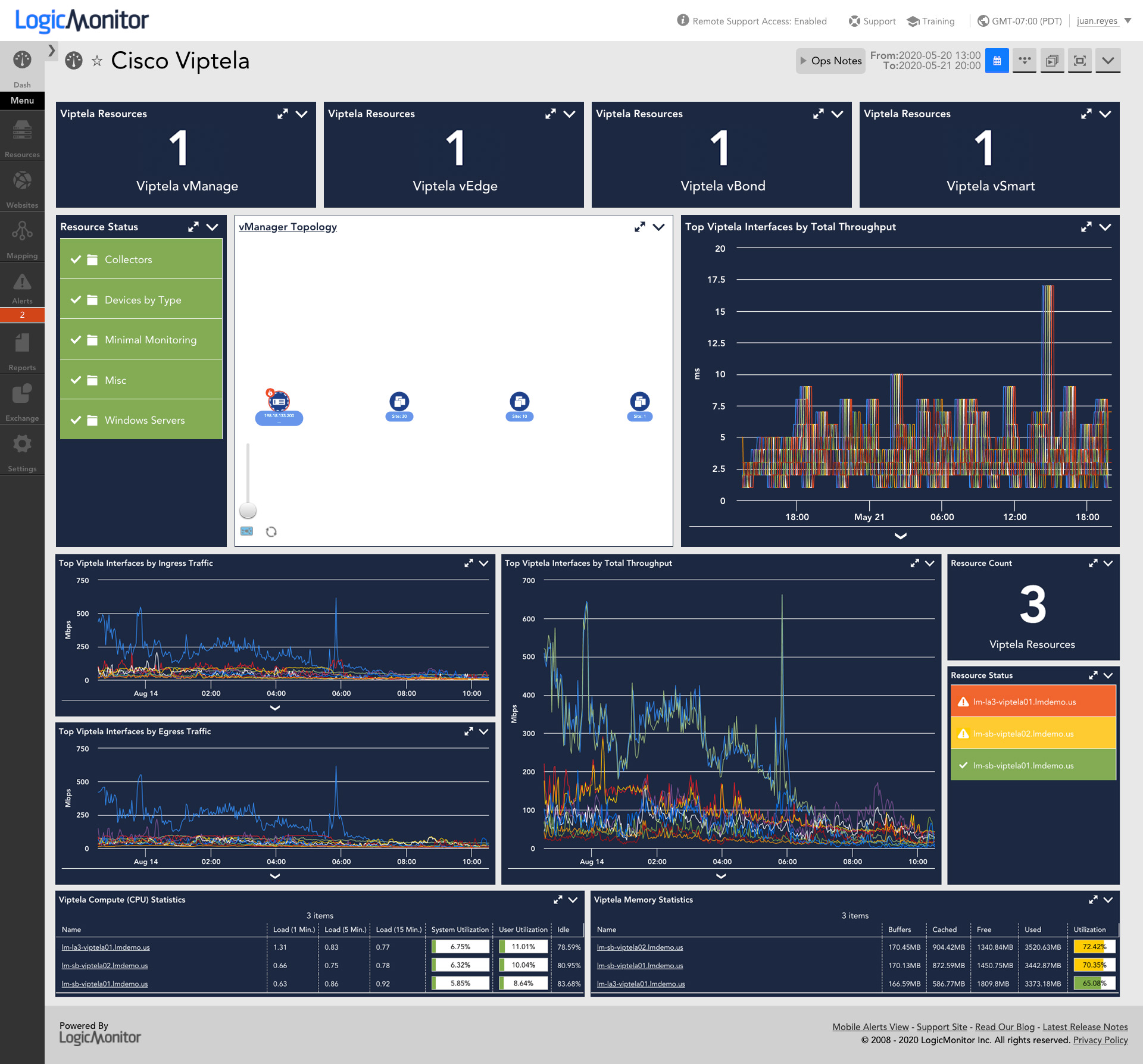Click the GMT-07:00 timezone indicator

point(1020,21)
